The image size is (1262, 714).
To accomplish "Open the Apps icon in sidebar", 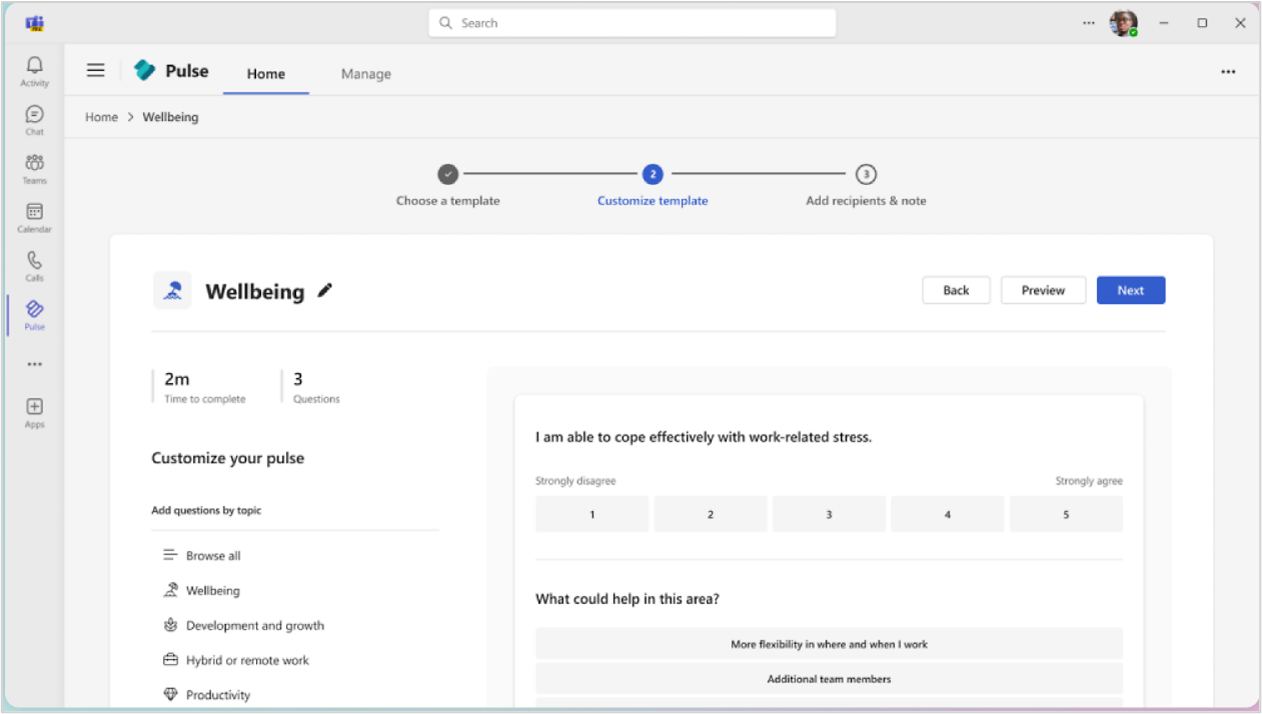I will (33, 409).
